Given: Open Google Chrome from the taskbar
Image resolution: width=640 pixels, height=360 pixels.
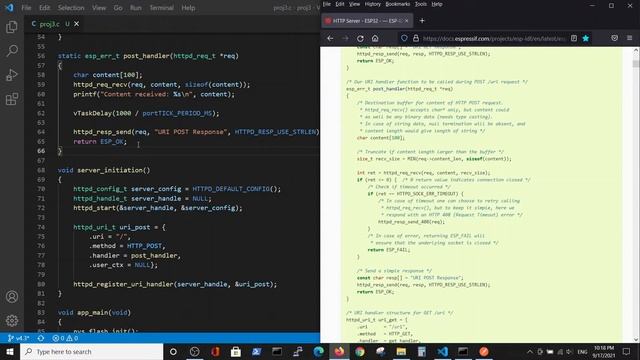Looking at the screenshot, I should coord(360,351).
